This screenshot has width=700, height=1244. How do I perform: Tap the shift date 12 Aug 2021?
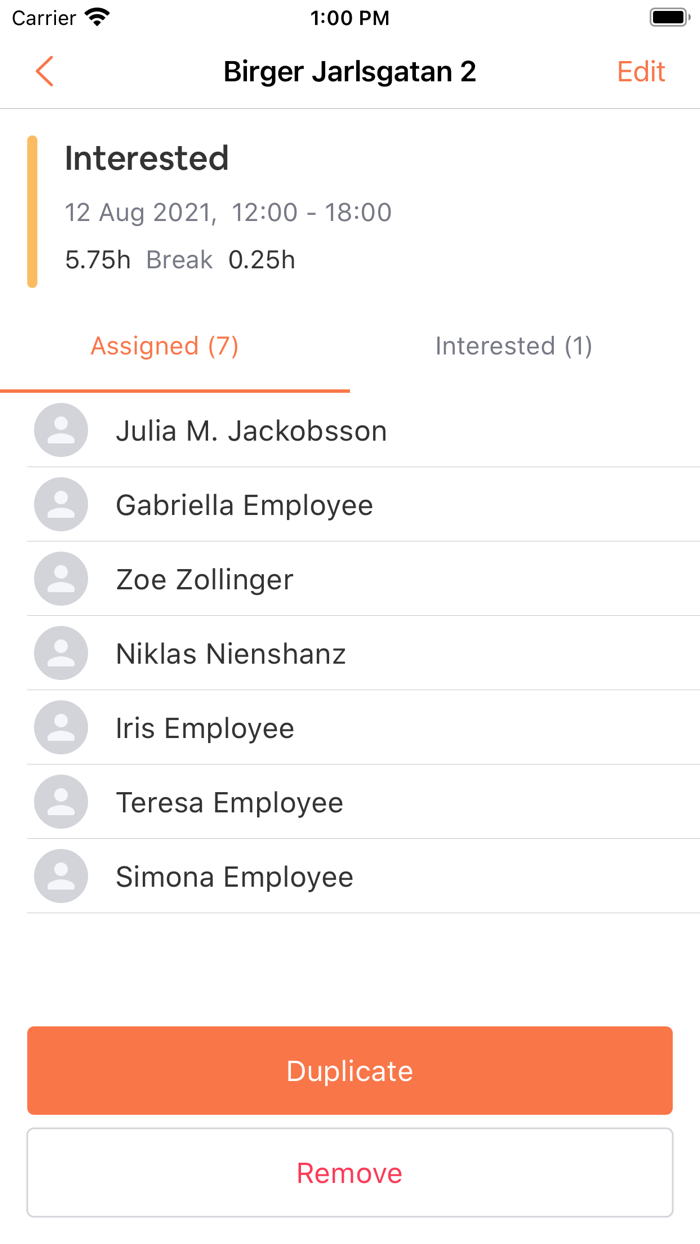click(x=138, y=213)
